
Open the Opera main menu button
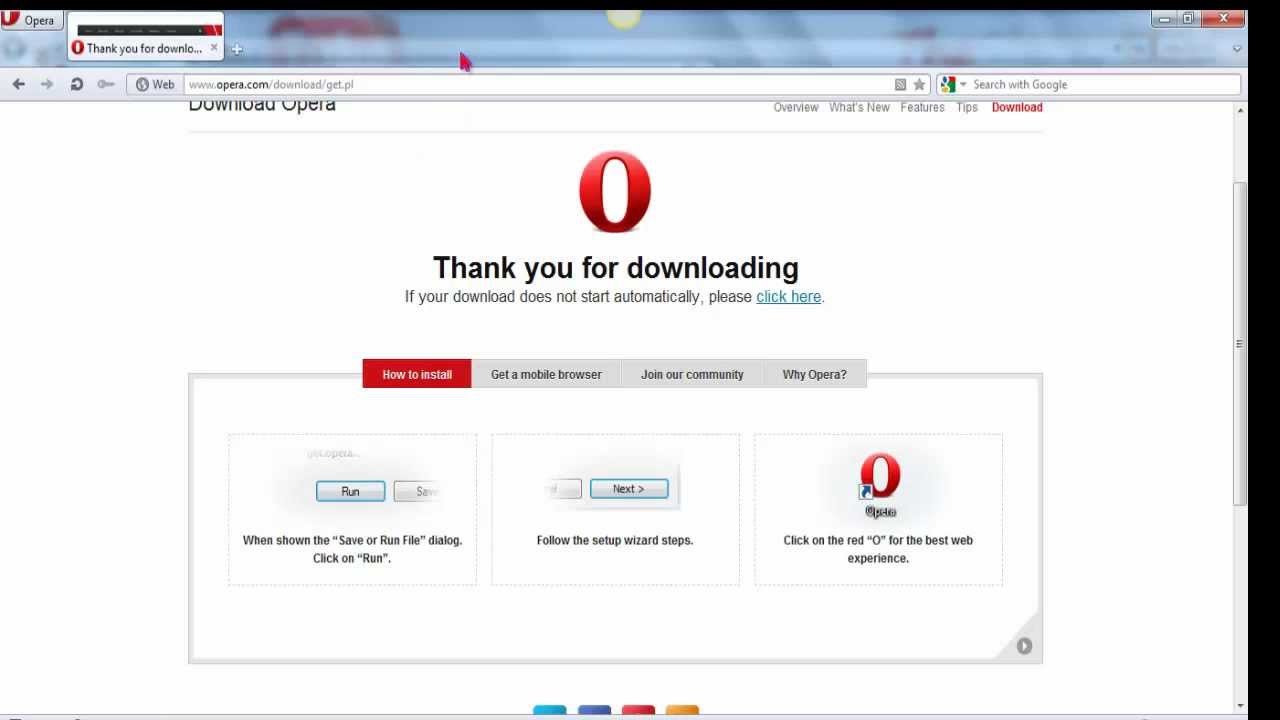pyautogui.click(x=30, y=20)
